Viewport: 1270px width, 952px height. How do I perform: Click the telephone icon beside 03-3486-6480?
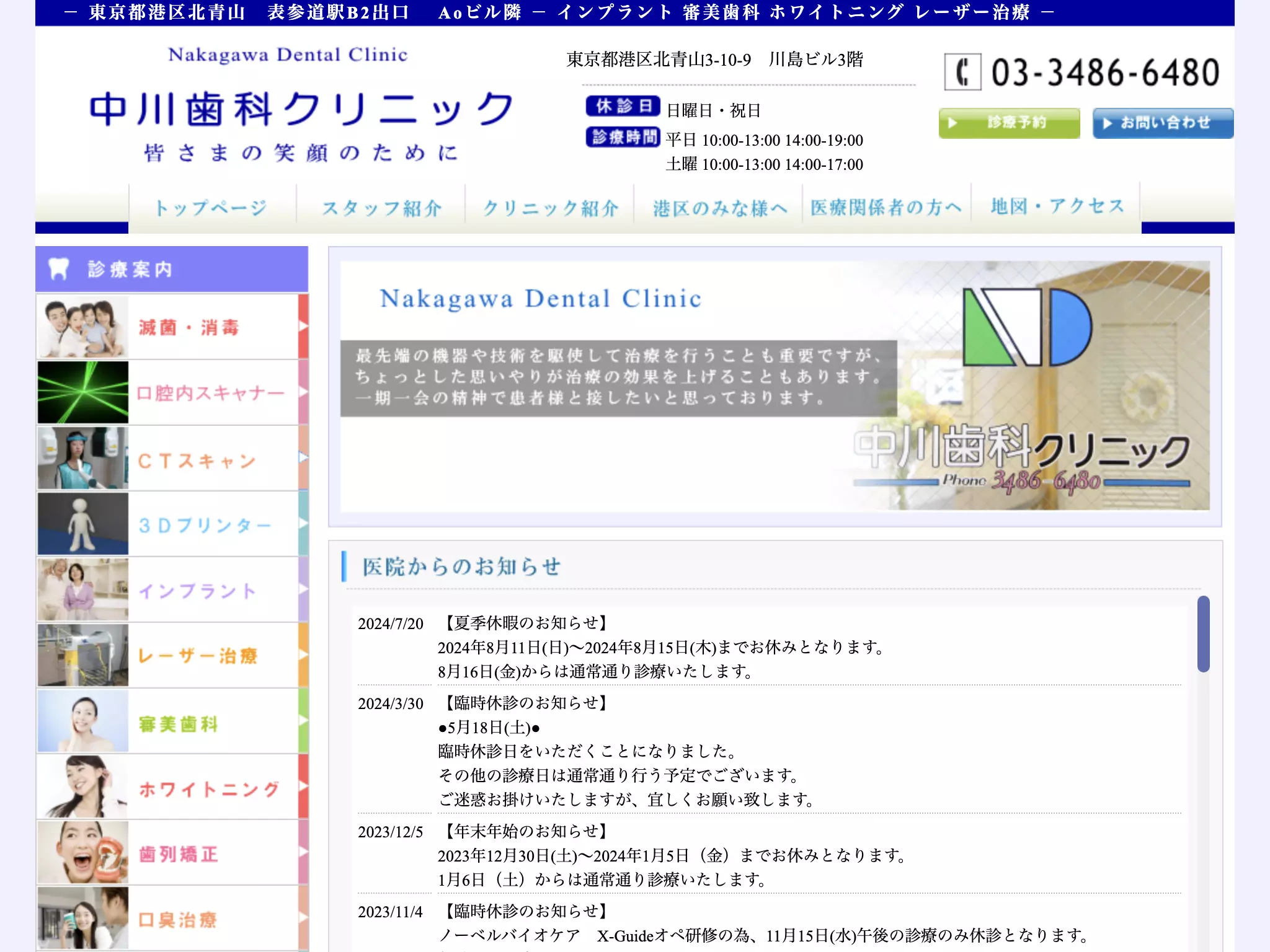pyautogui.click(x=962, y=72)
